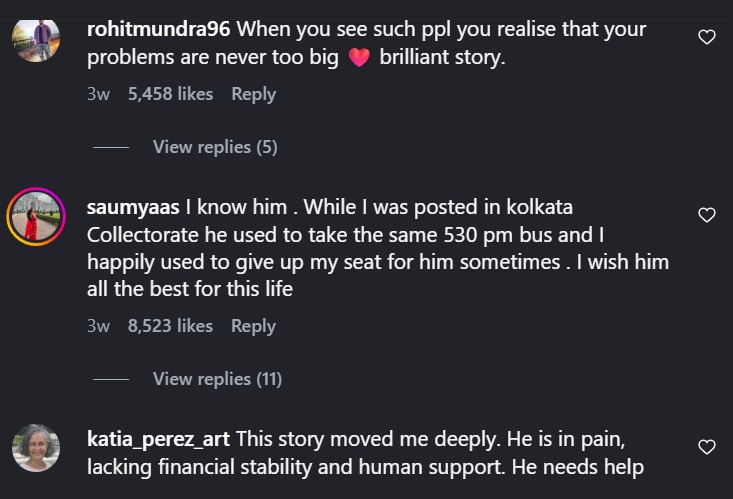Expand View replies (5)
Image resolution: width=733 pixels, height=499 pixels.
tap(214, 147)
